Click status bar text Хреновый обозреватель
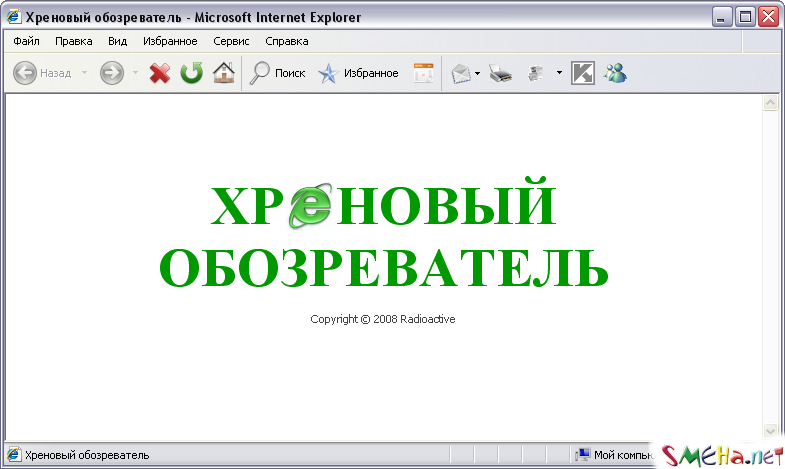 click(x=87, y=455)
